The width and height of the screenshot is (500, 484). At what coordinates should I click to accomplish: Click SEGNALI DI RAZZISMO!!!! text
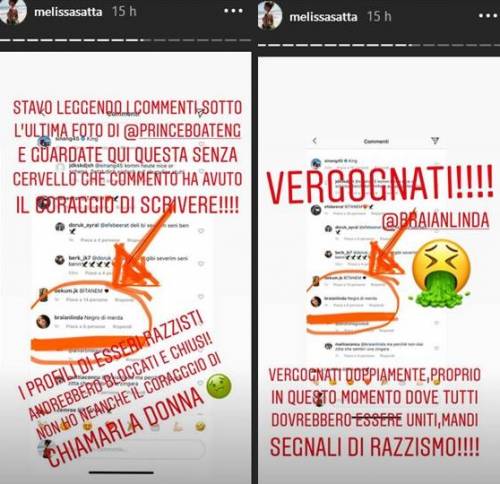pyautogui.click(x=375, y=446)
